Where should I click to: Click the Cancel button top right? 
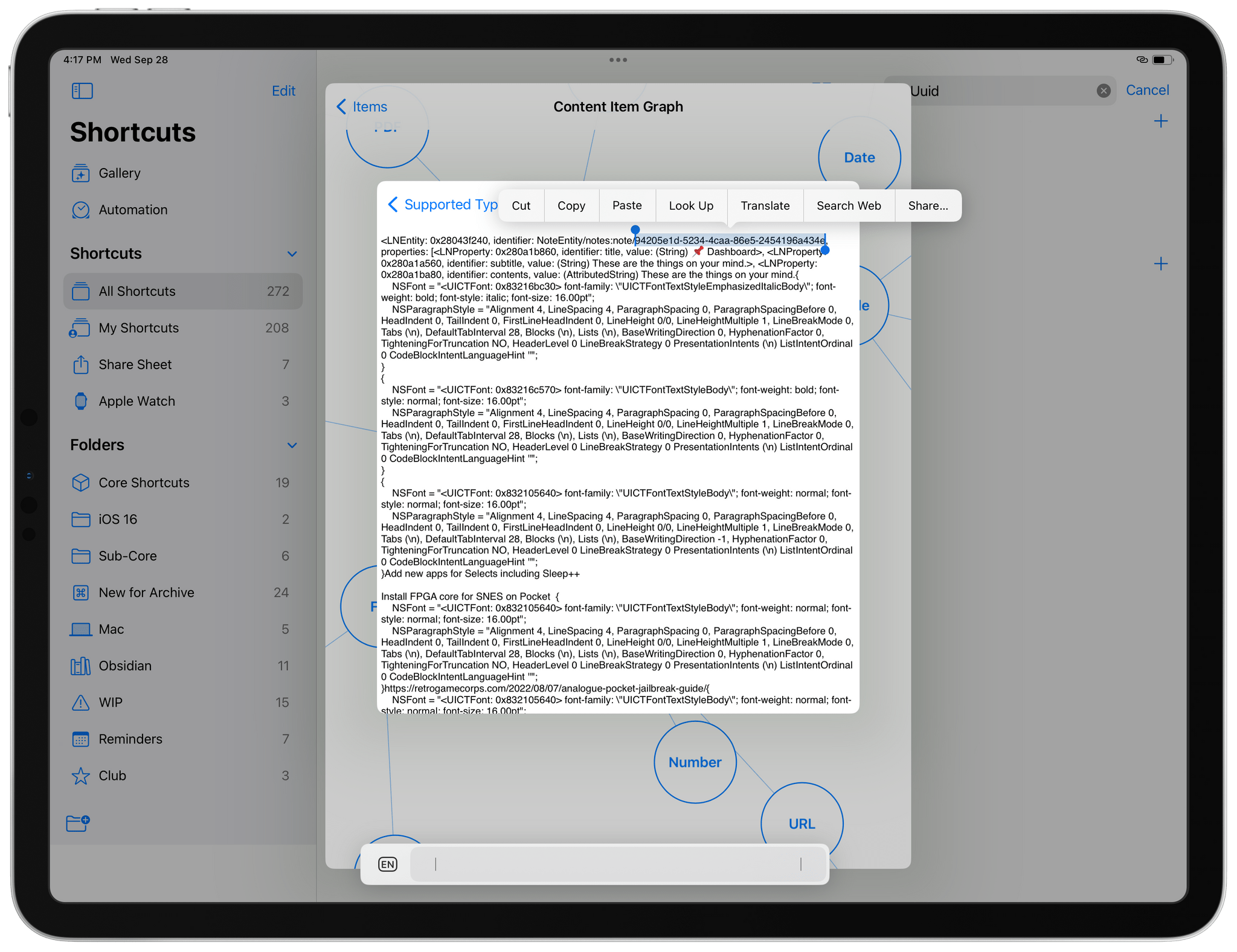tap(1148, 90)
